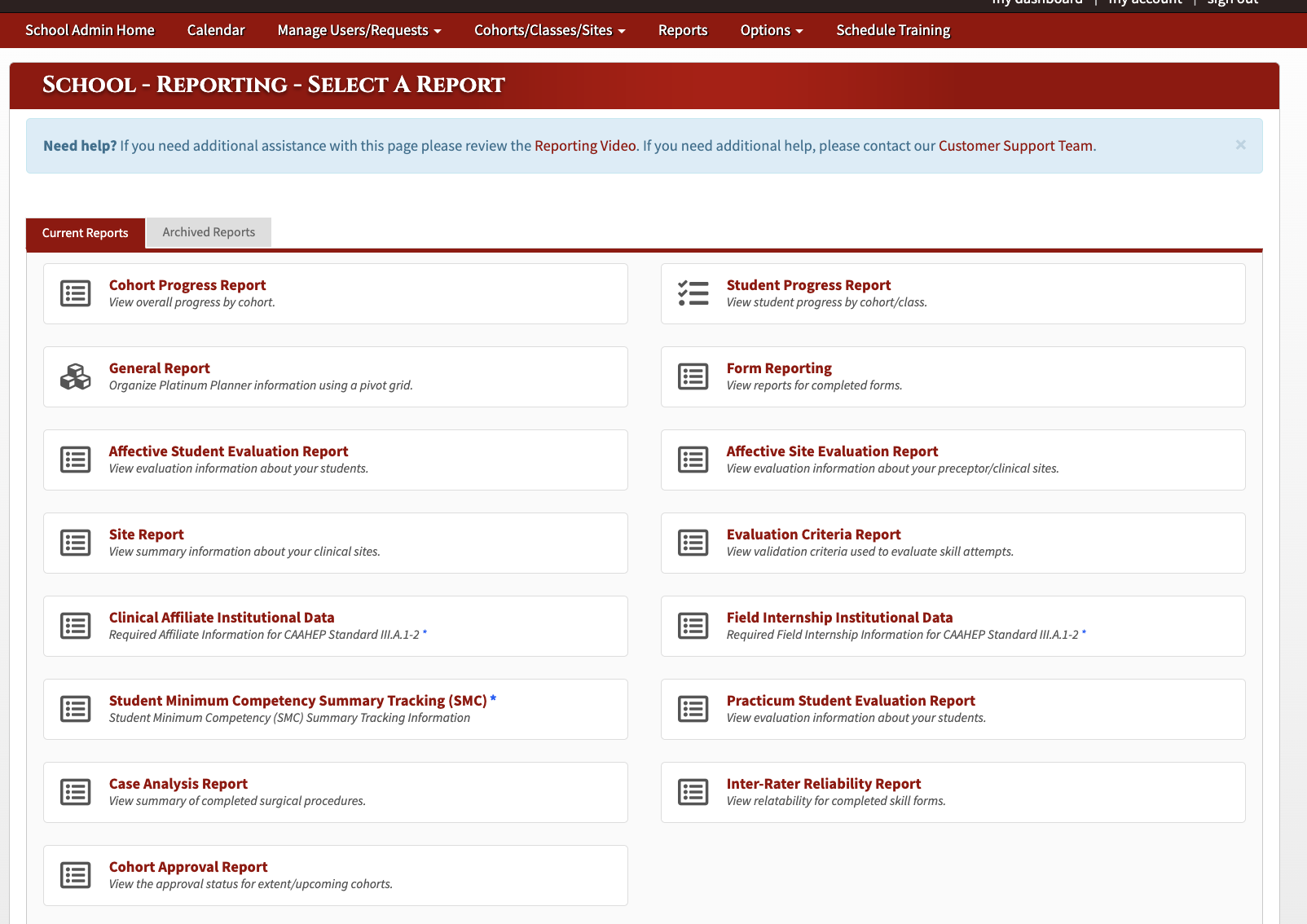Contact the Customer Support Team link
This screenshot has width=1307, height=924.
tap(1015, 146)
